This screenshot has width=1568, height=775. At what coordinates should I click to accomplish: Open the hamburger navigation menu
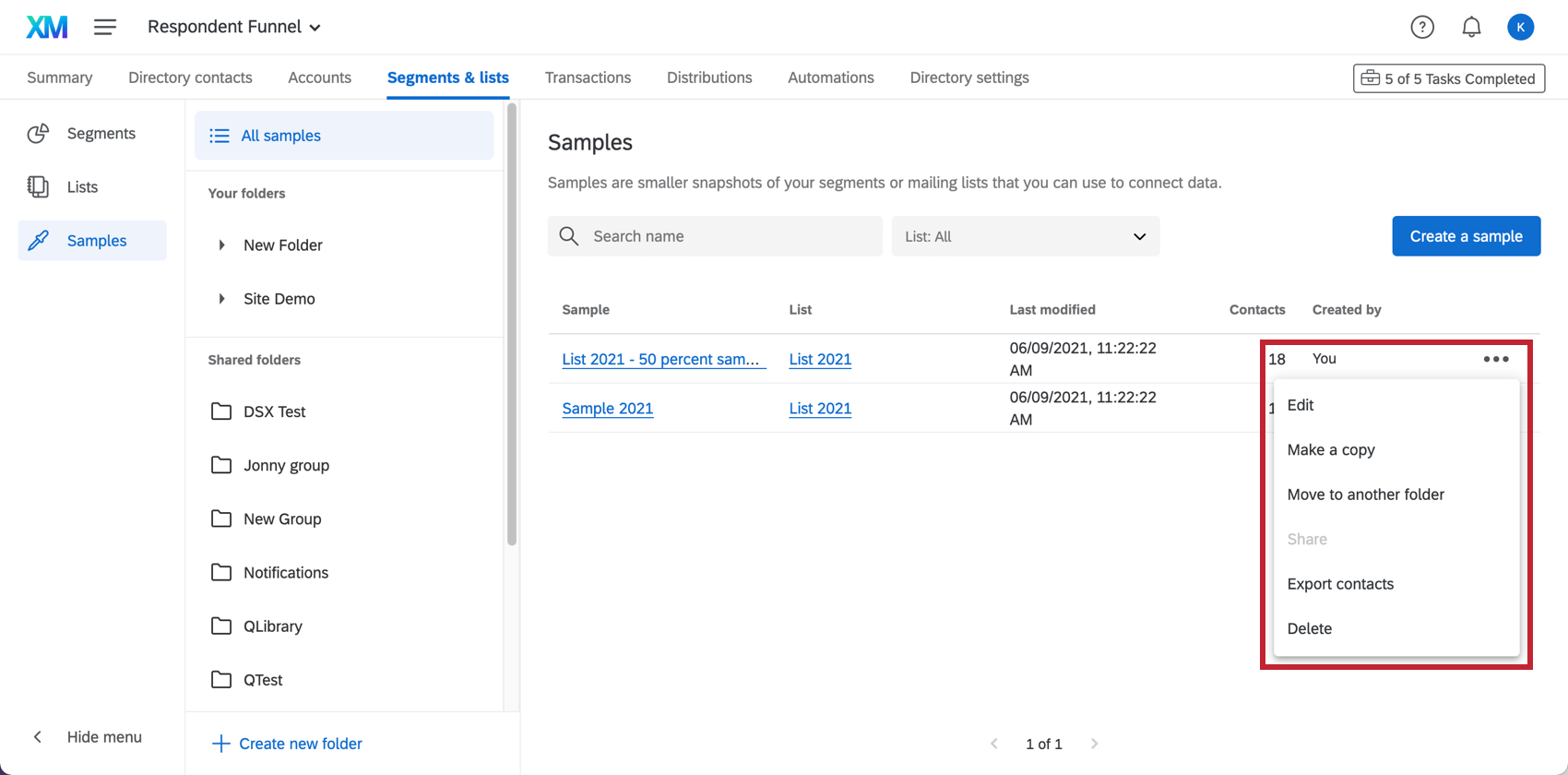(x=105, y=27)
